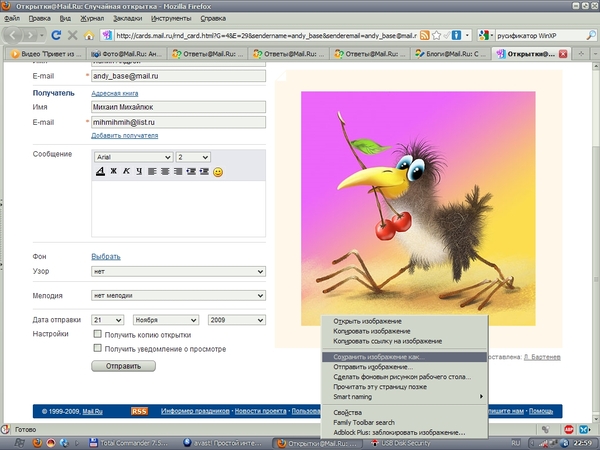Click the Отправить button
This screenshot has width=600, height=450.
click(123, 366)
